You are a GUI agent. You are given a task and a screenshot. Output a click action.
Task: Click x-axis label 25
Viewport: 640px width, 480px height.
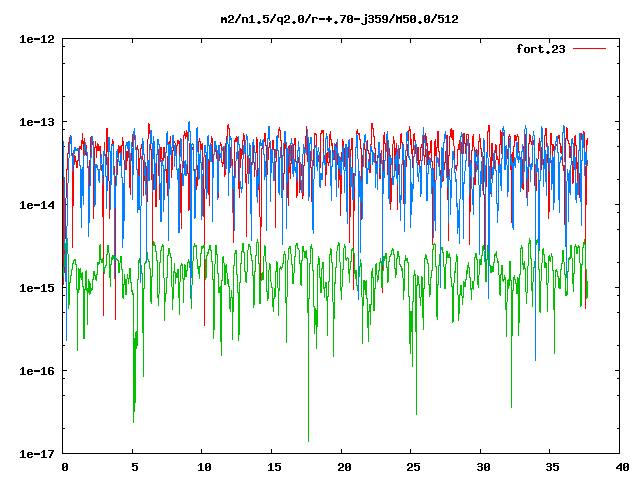click(413, 467)
